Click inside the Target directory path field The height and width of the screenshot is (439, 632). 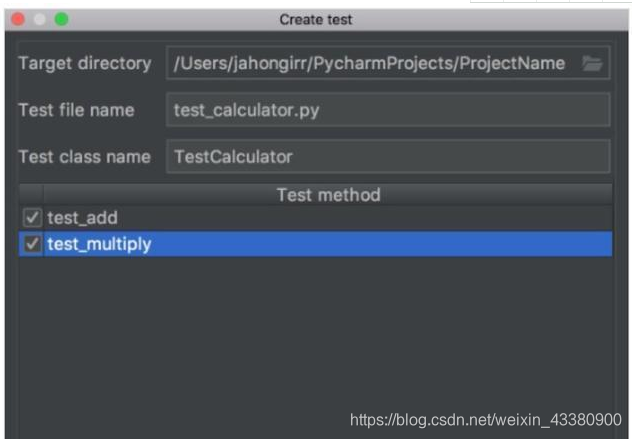coord(370,64)
